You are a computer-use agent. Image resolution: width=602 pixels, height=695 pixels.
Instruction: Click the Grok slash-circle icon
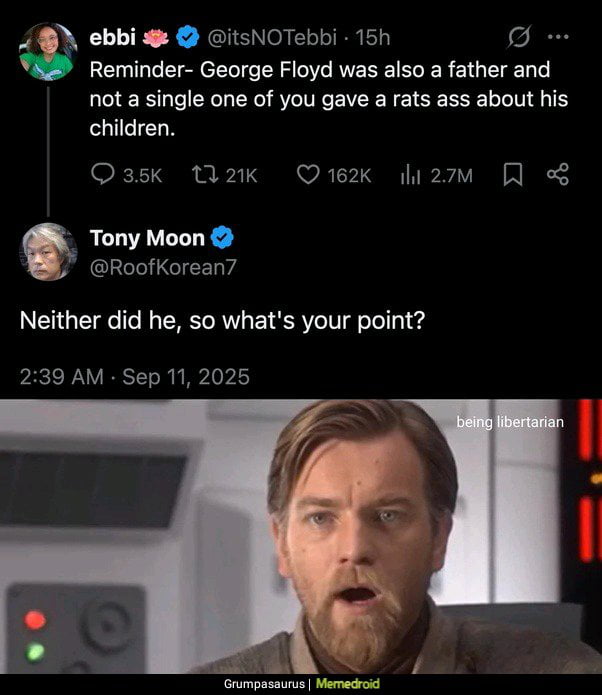pyautogui.click(x=518, y=38)
